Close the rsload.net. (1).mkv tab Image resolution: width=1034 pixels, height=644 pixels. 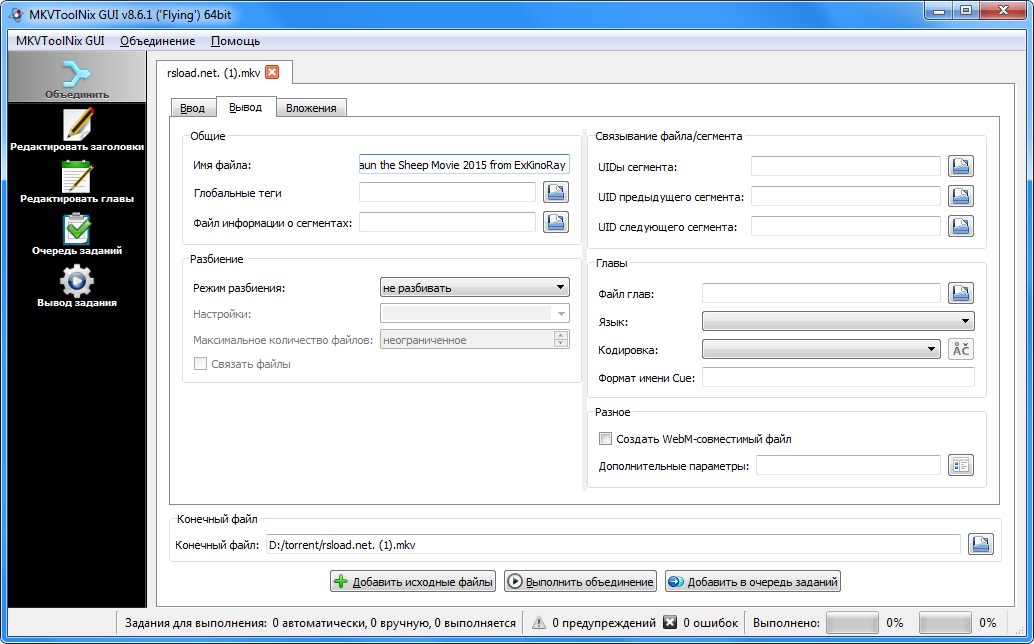coord(272,72)
